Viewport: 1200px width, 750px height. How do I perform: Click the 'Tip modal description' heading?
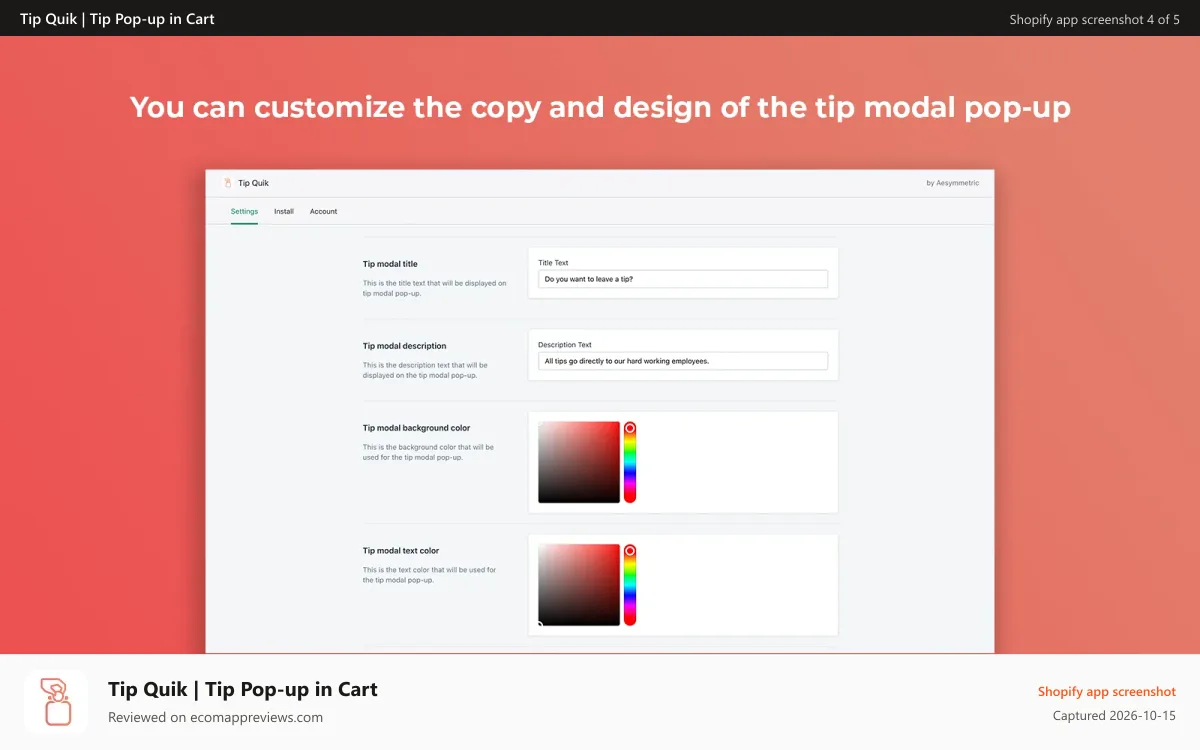(x=404, y=346)
